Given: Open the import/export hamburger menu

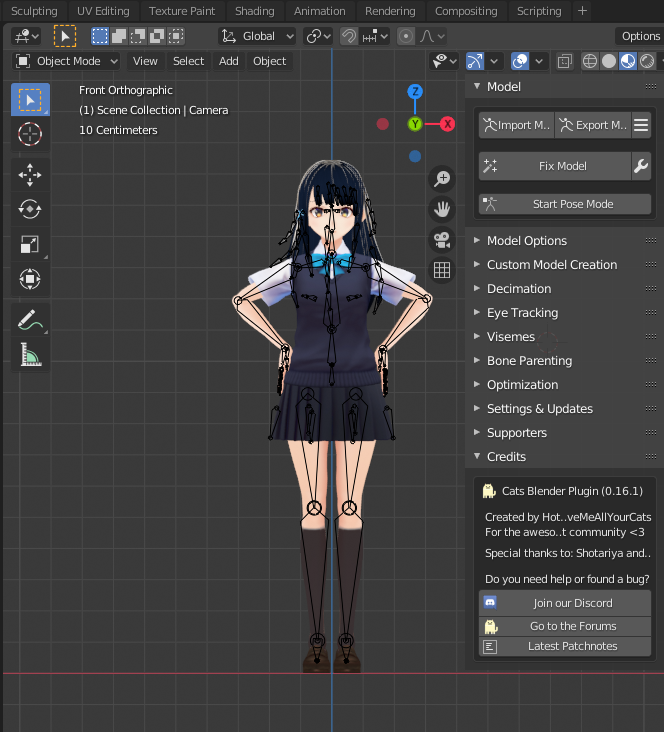Looking at the screenshot, I should coord(641,125).
